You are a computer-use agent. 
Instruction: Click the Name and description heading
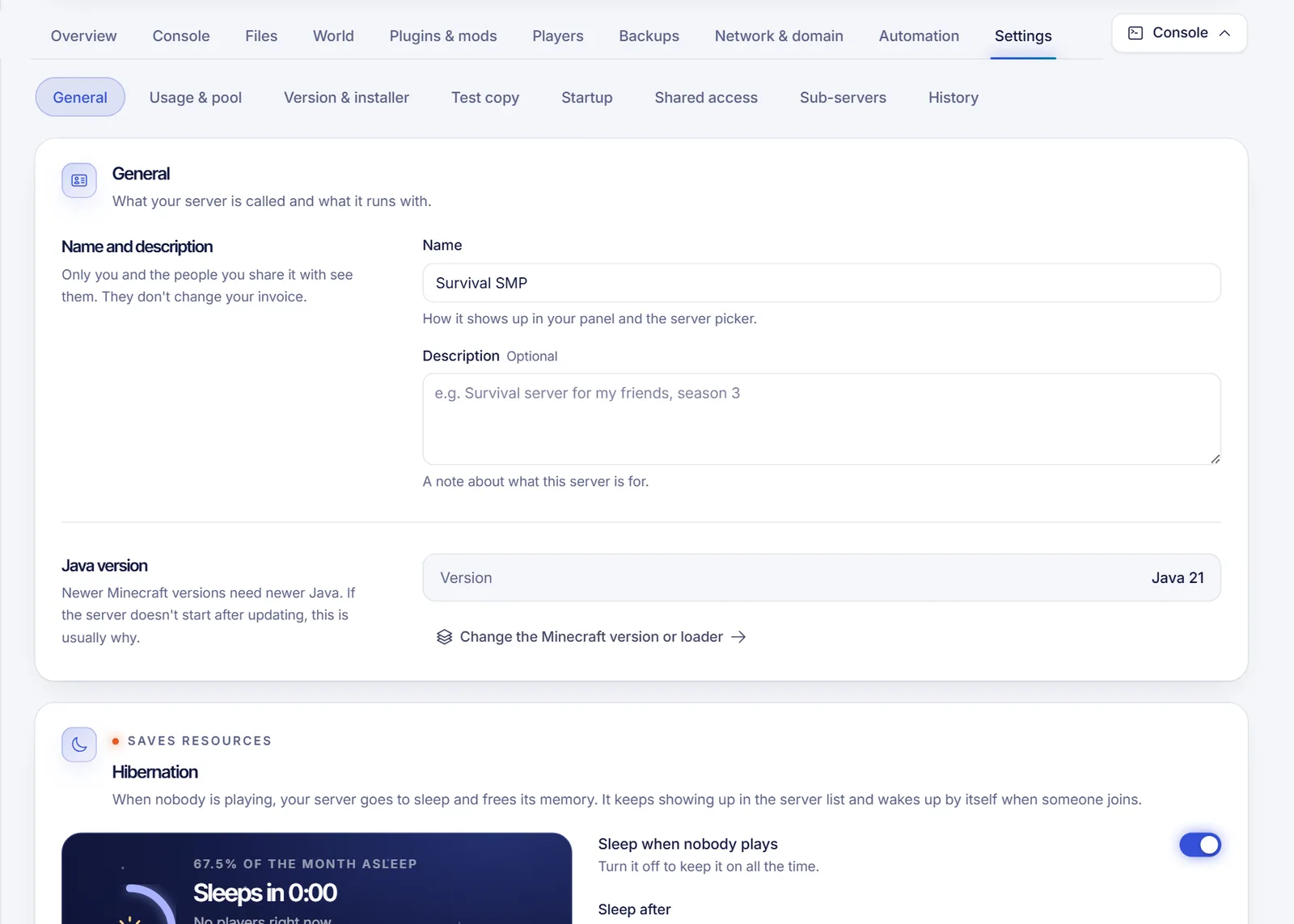pos(137,247)
